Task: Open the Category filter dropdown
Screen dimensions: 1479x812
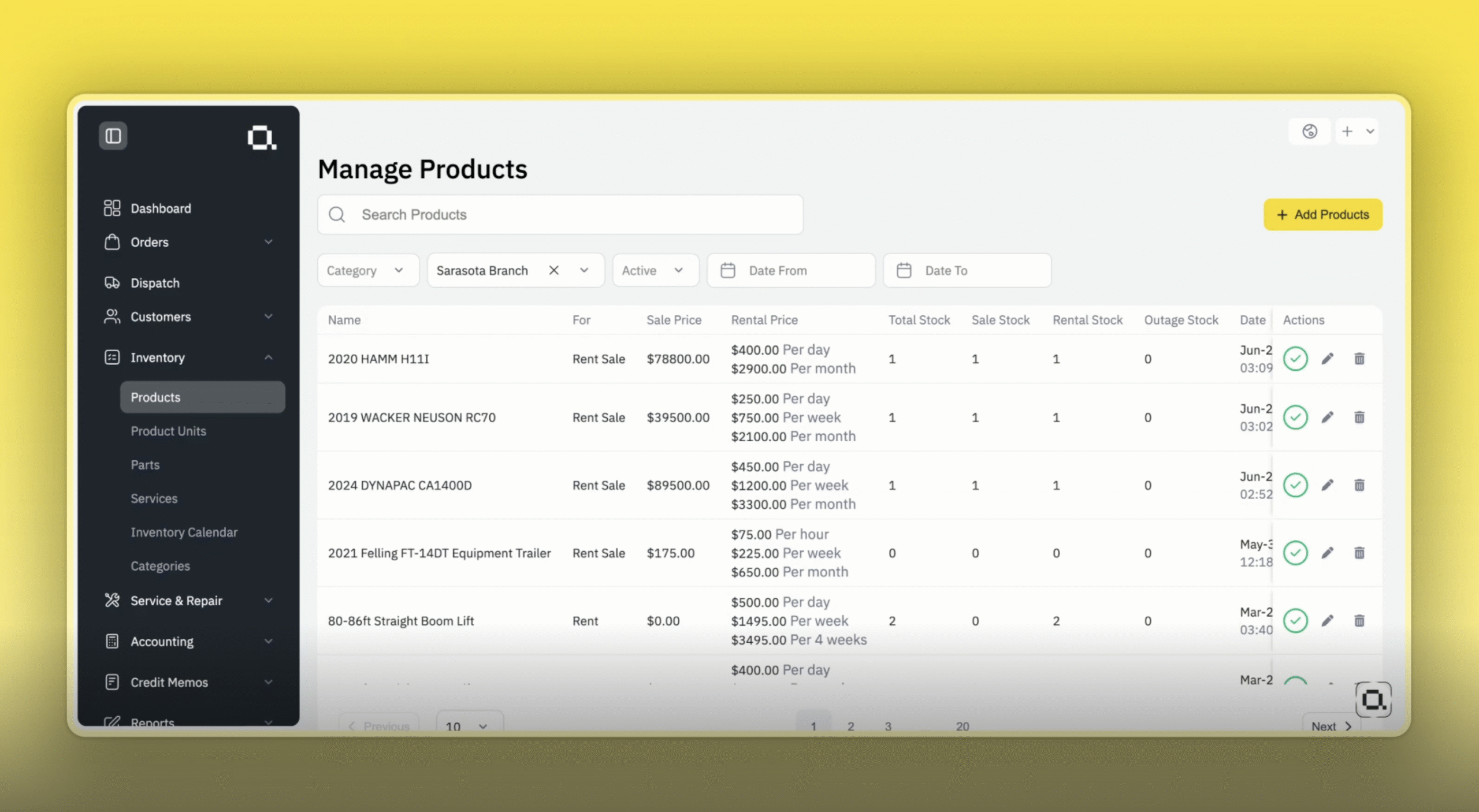Action: pyautogui.click(x=367, y=270)
